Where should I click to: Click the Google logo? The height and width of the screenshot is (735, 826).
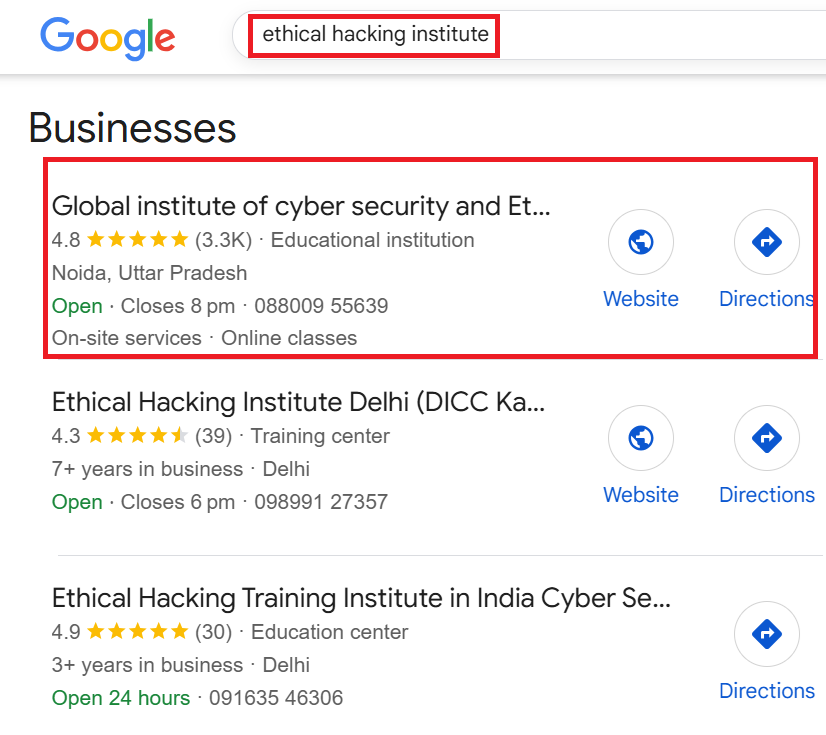click(x=108, y=37)
